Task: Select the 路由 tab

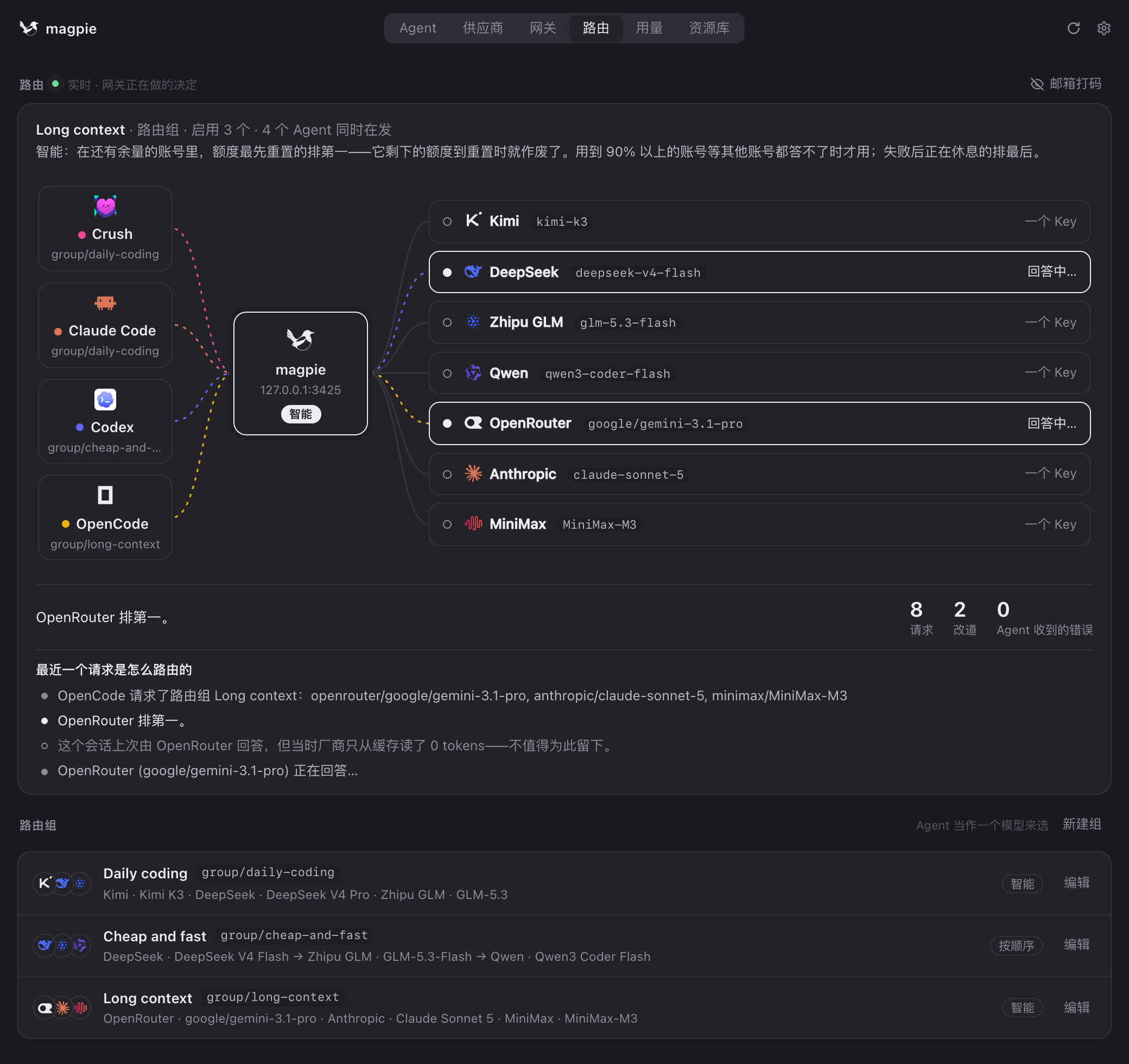Action: point(596,28)
